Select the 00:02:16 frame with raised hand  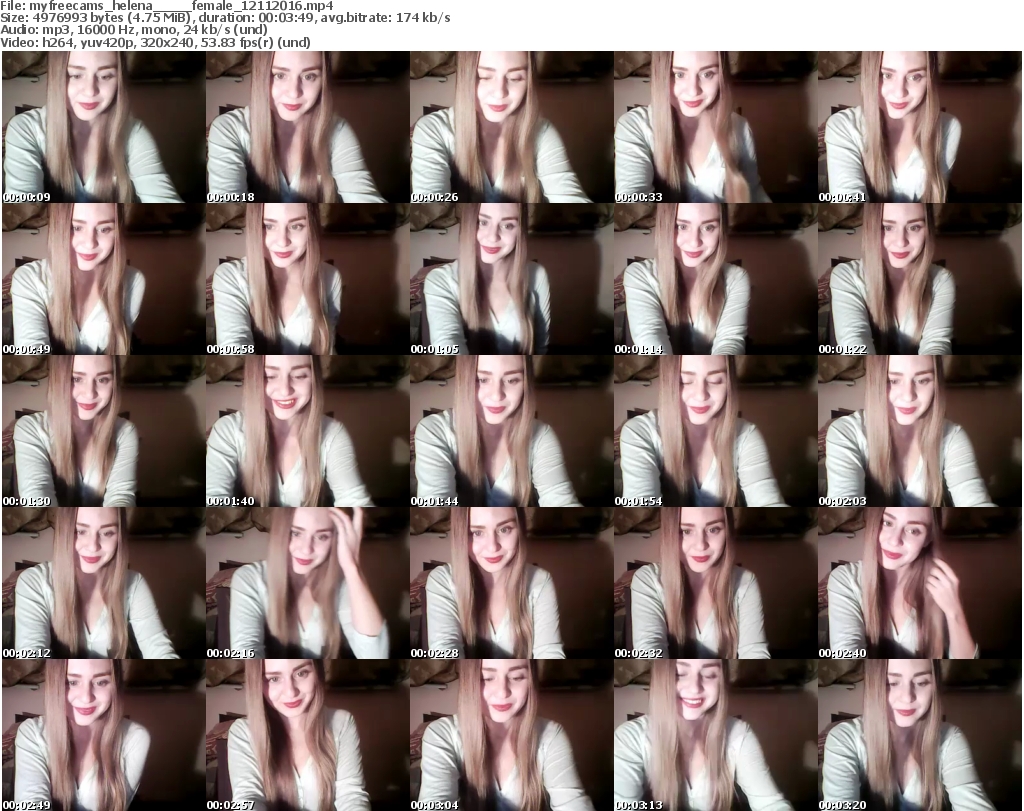(307, 583)
